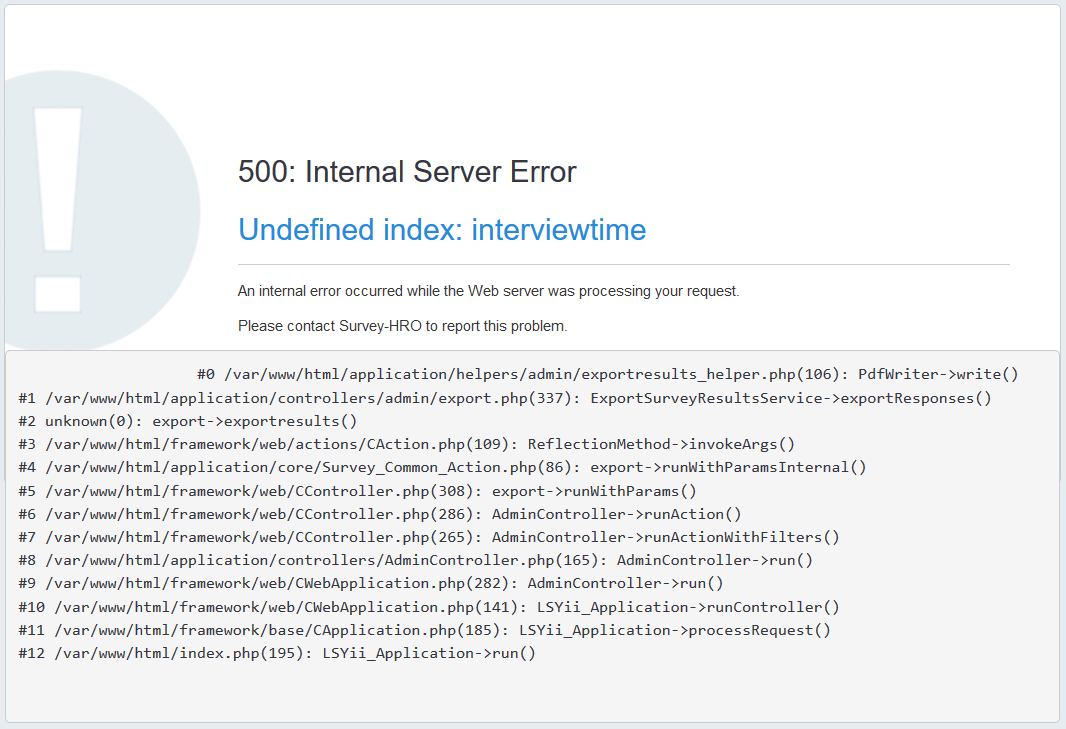1066x729 pixels.
Task: Click the "Undefined index: interviewtime" error title
Action: click(442, 230)
